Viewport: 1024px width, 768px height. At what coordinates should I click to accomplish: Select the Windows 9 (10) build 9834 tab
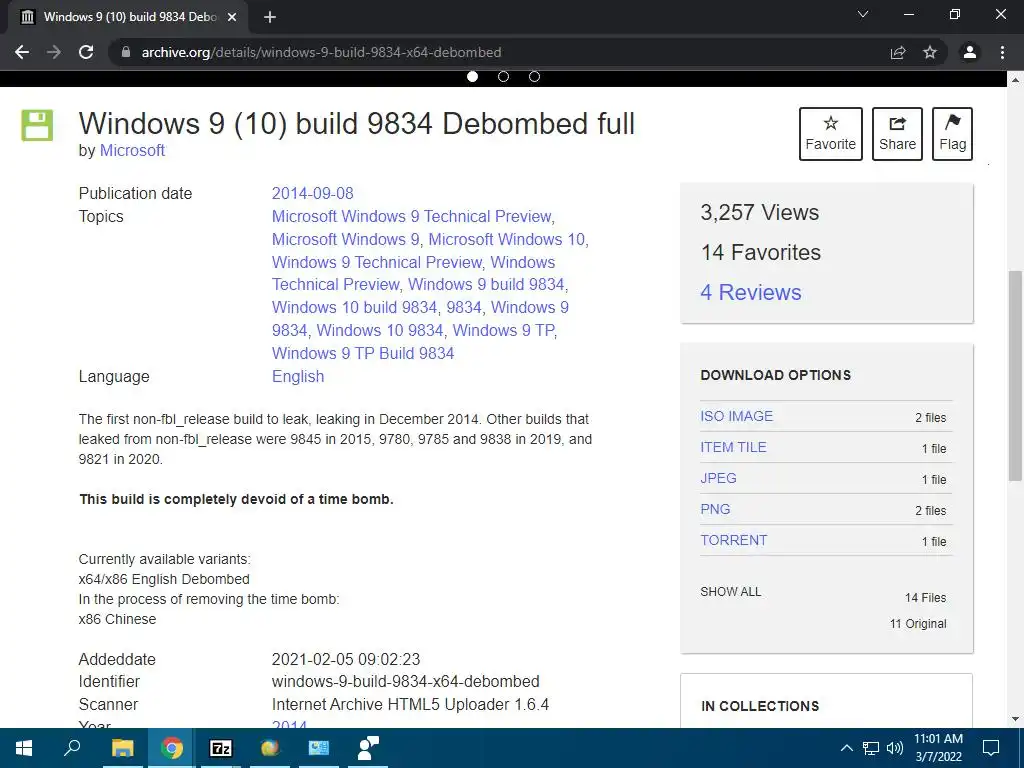128,17
